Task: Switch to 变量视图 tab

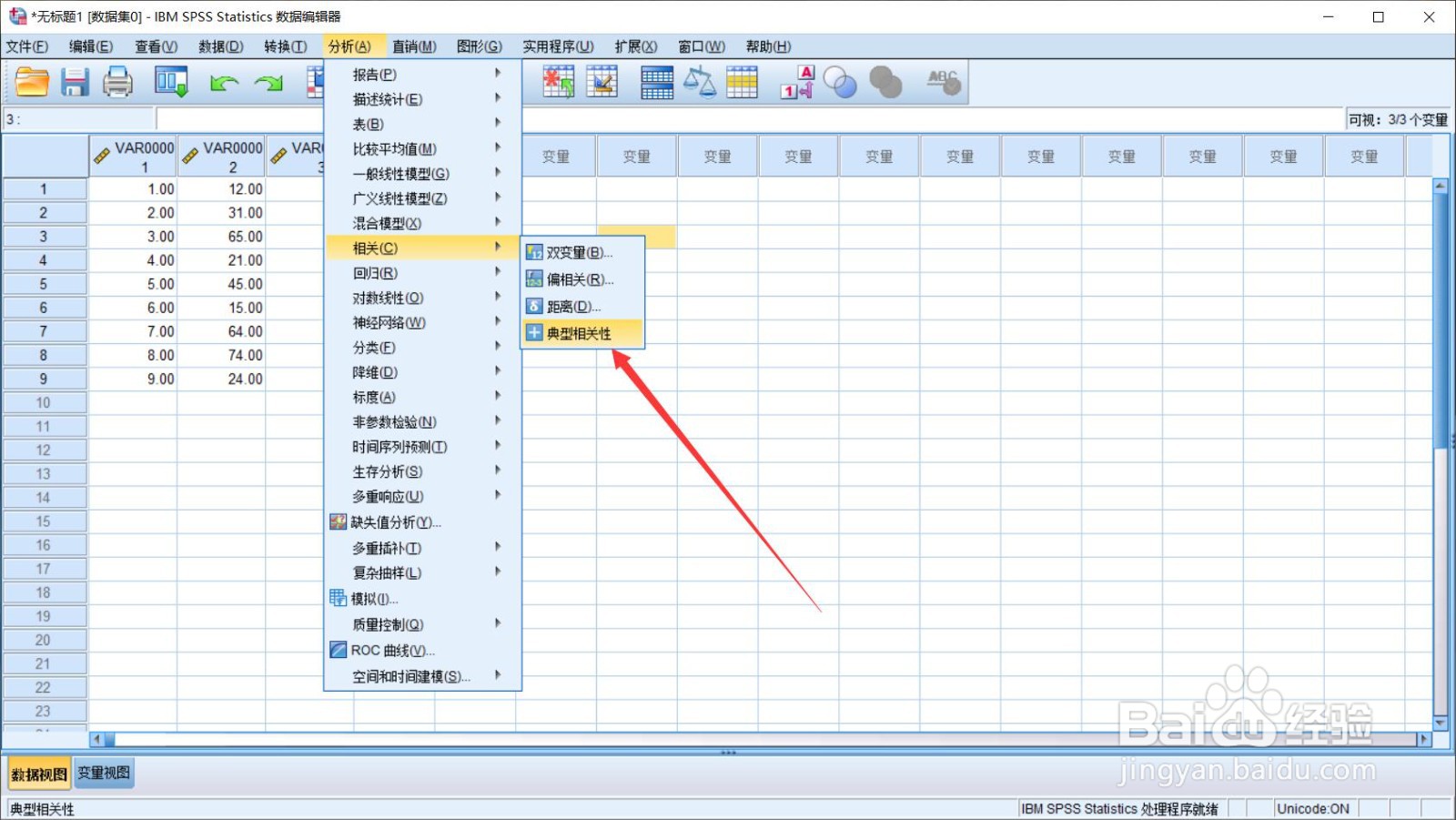Action: pyautogui.click(x=104, y=774)
